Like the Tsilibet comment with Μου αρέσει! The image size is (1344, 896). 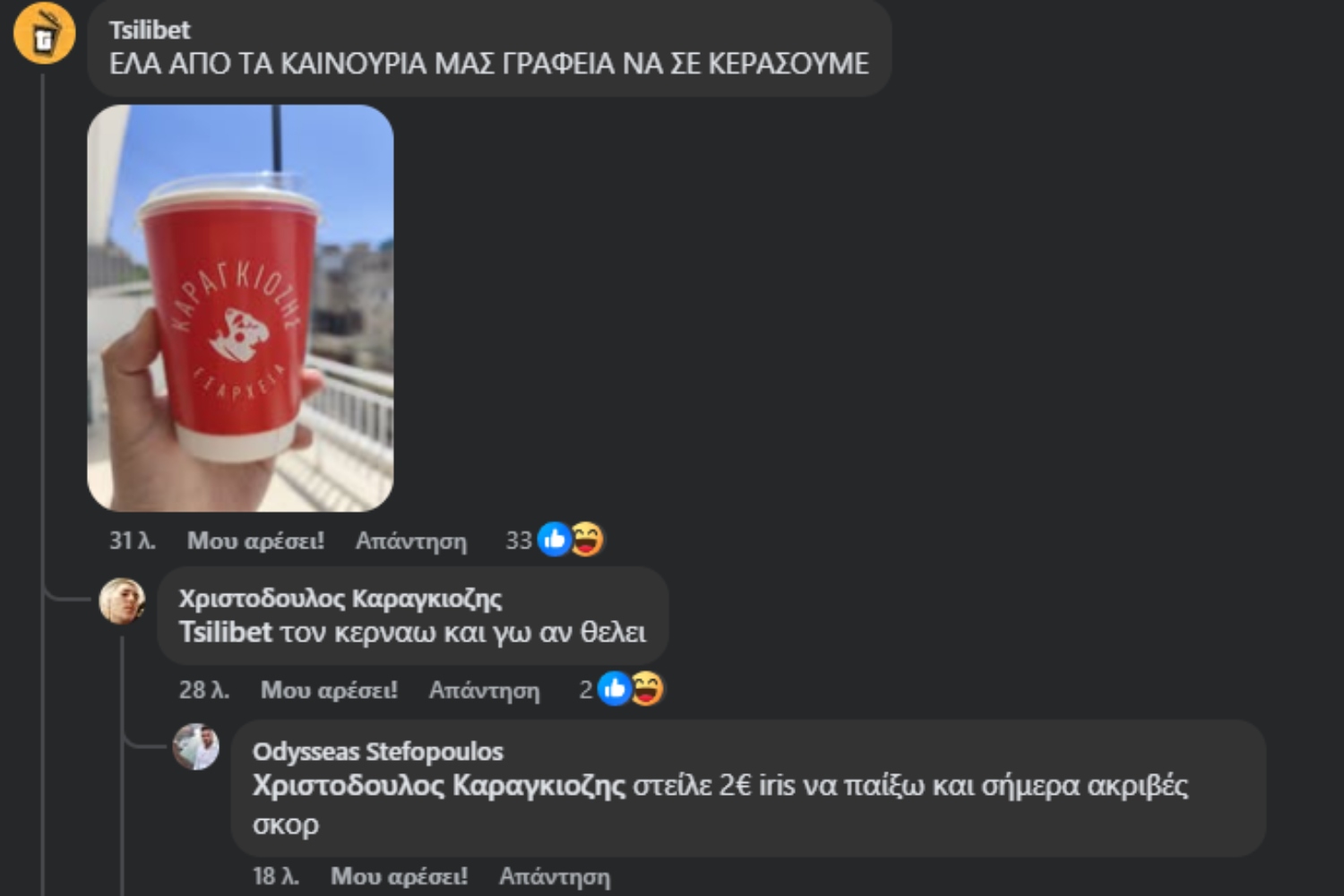pos(255,540)
